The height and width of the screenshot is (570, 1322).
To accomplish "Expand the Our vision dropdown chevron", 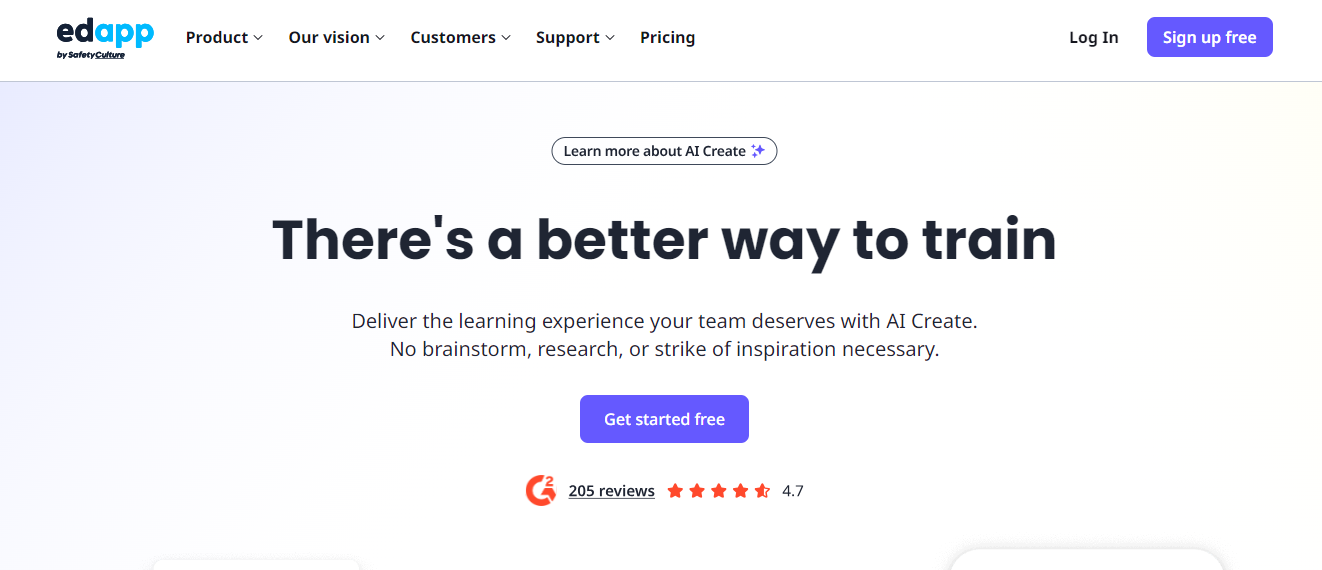I will click(x=380, y=38).
